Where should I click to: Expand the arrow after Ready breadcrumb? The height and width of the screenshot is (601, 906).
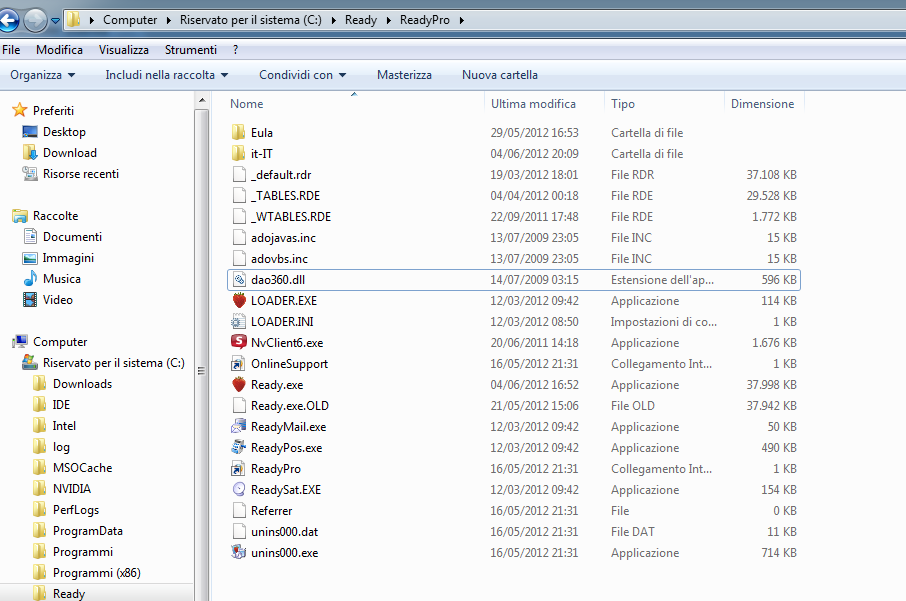coord(389,20)
